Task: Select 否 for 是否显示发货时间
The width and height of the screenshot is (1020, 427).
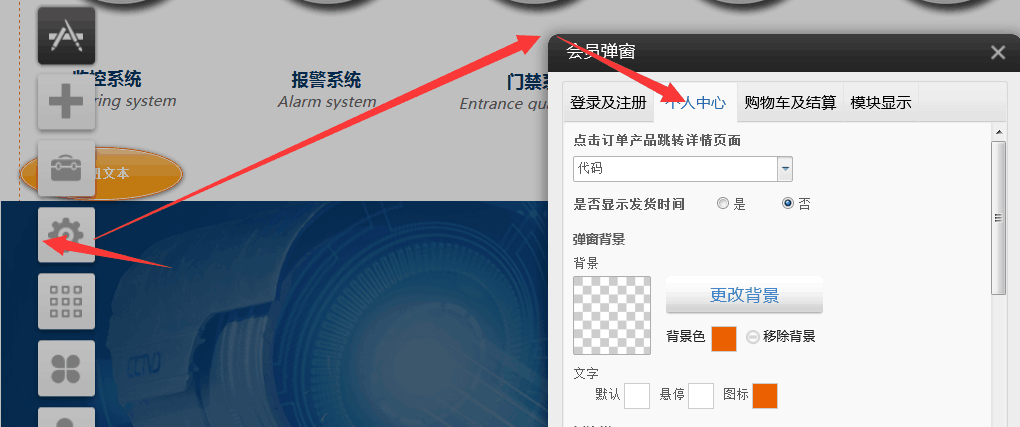Action: click(x=788, y=204)
